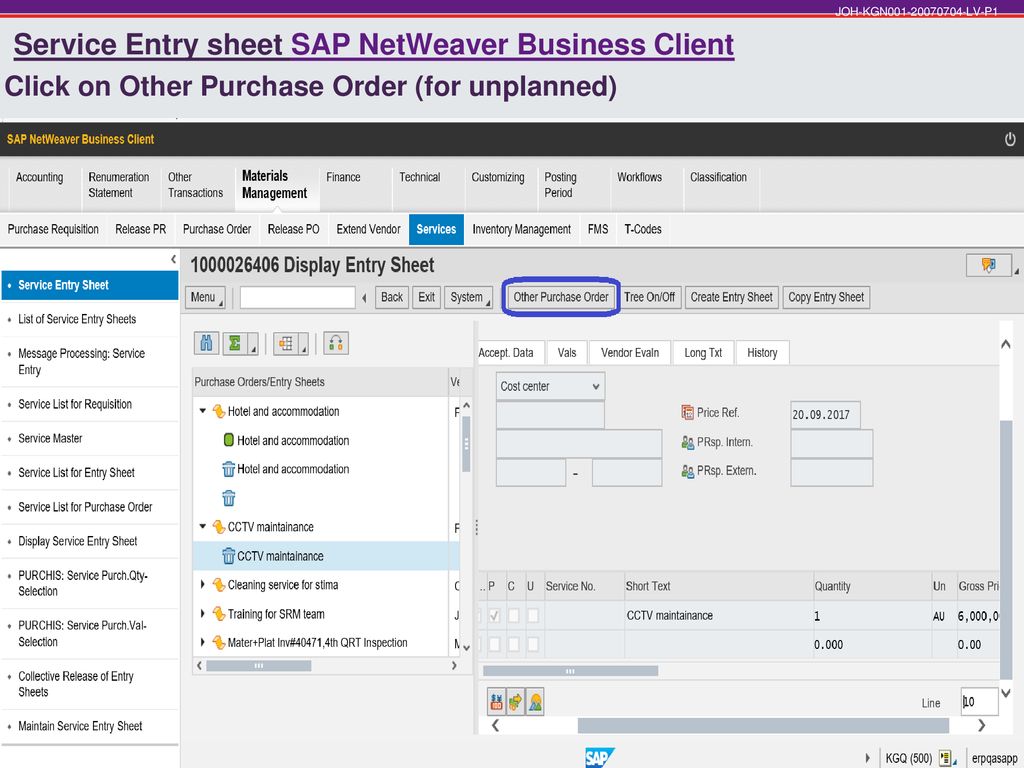The height and width of the screenshot is (768, 1024).
Task: Collapse the left navigation panel chevron
Action: (173, 259)
